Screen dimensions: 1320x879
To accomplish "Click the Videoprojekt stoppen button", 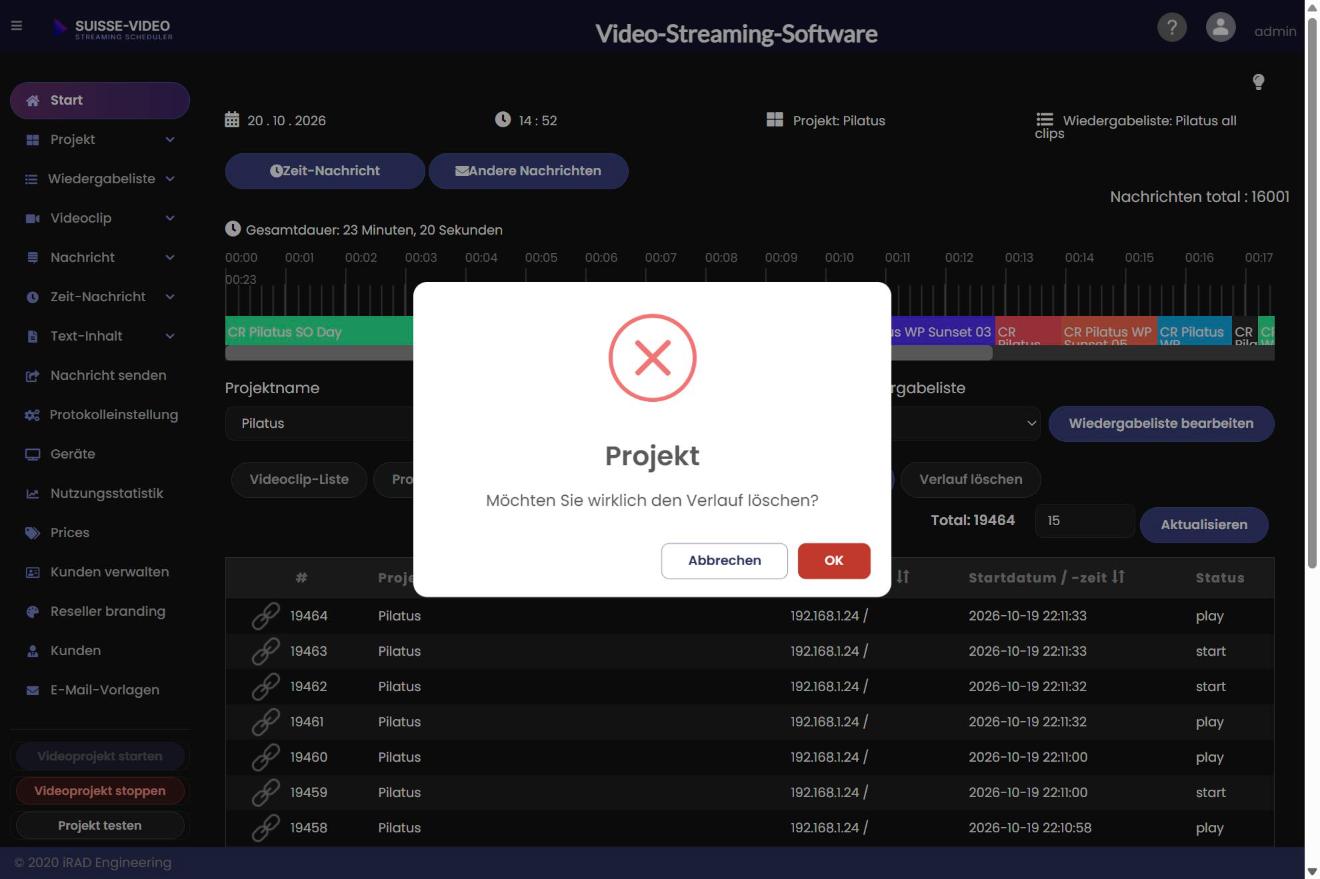I will 100,791.
